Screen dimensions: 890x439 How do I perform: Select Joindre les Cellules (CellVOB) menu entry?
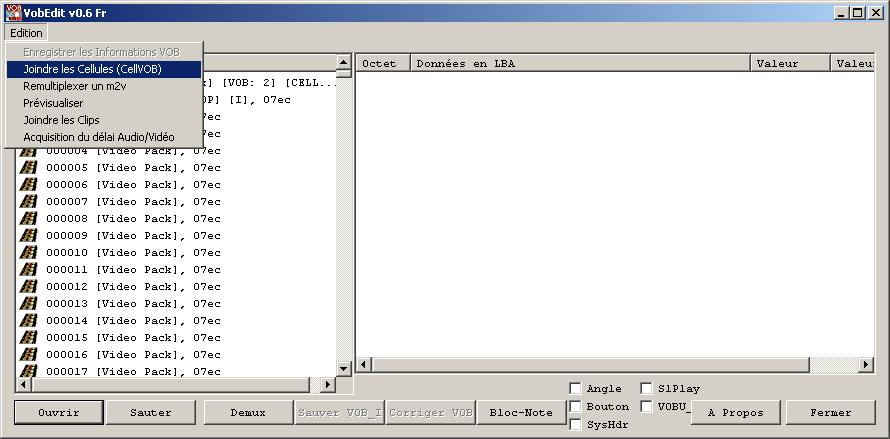92,69
